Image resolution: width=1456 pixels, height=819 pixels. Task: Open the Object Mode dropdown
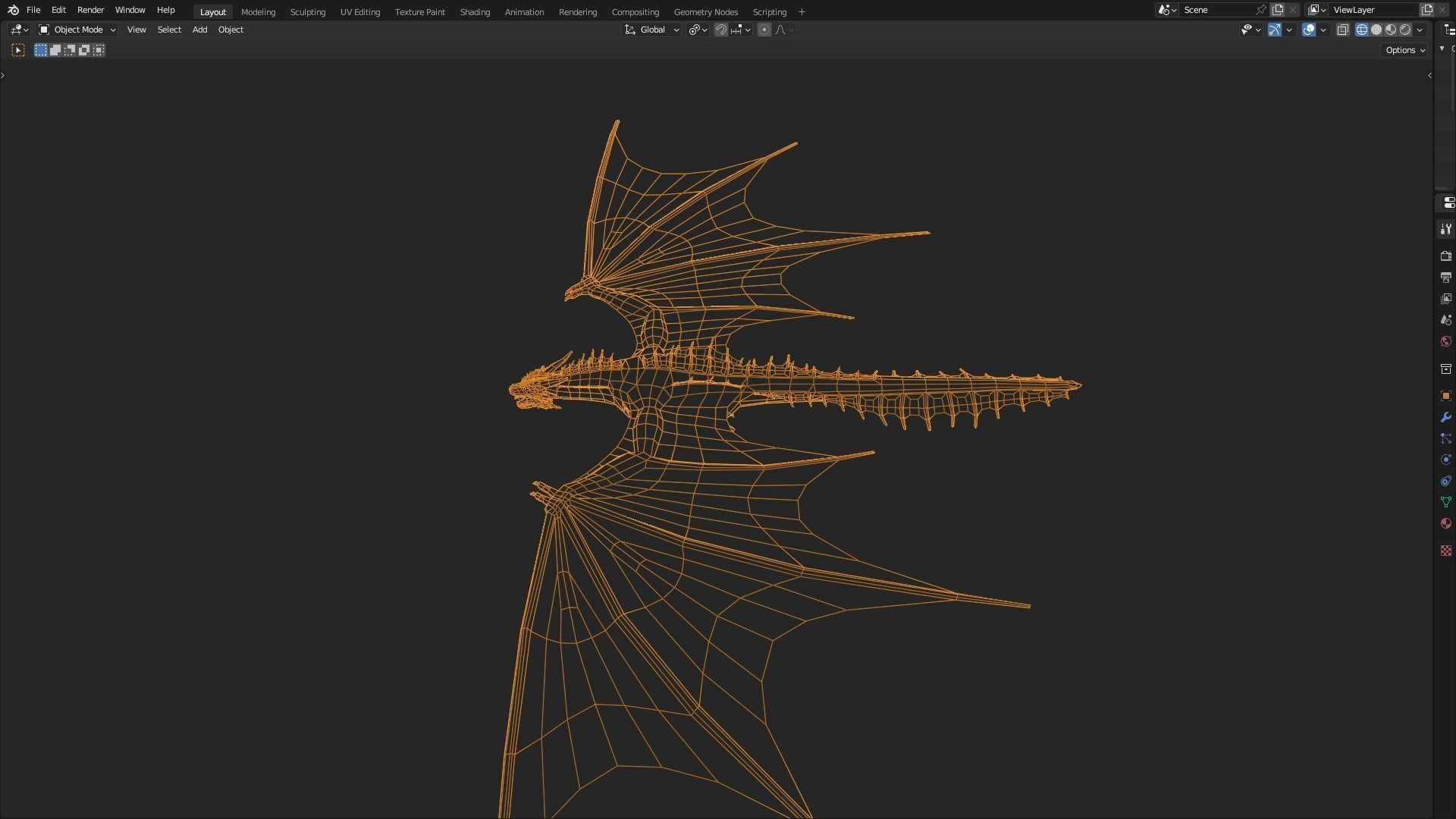click(x=77, y=30)
